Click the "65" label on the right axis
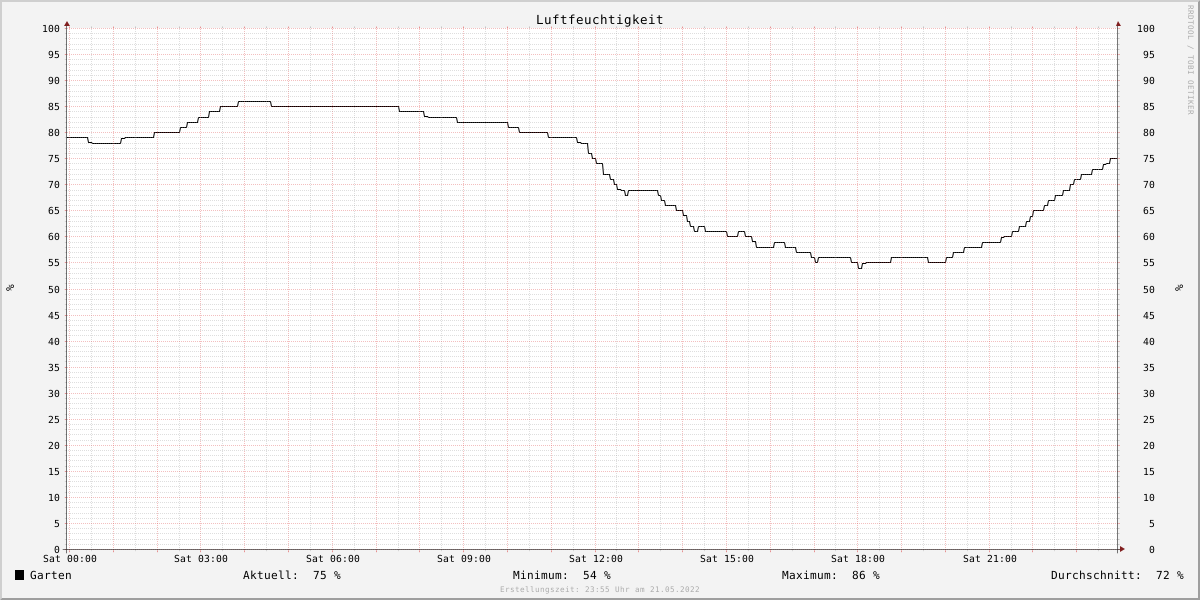Viewport: 1200px width, 600px height. [x=1148, y=211]
